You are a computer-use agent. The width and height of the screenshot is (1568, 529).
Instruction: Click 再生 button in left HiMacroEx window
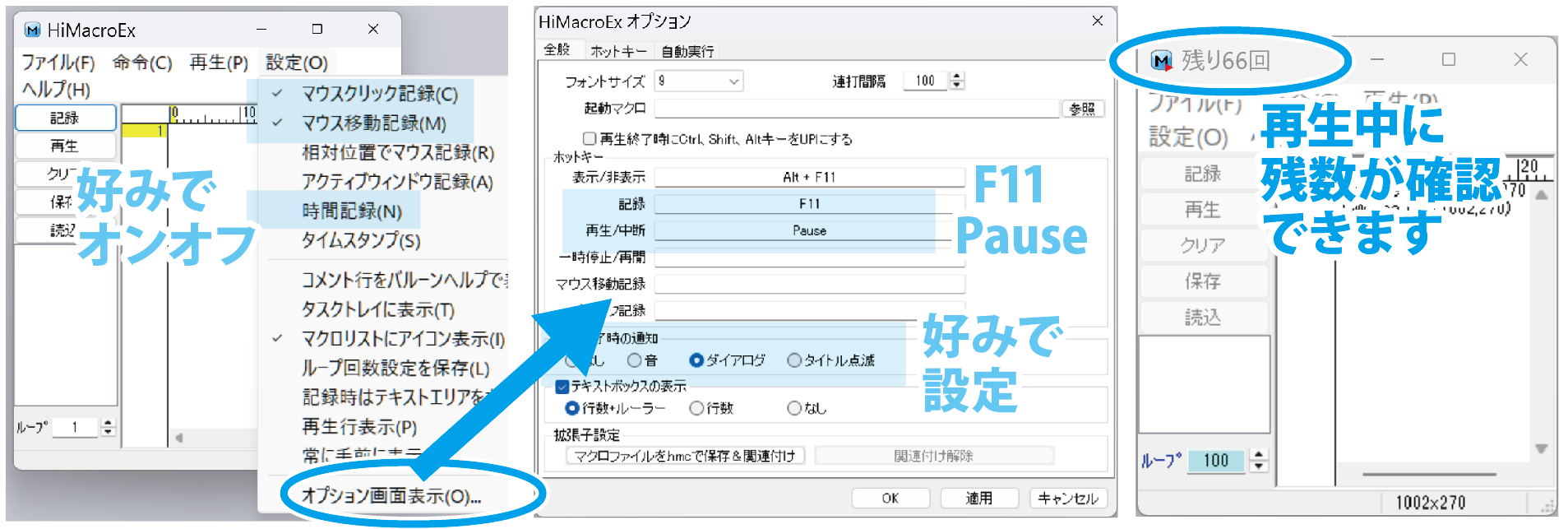(65, 146)
